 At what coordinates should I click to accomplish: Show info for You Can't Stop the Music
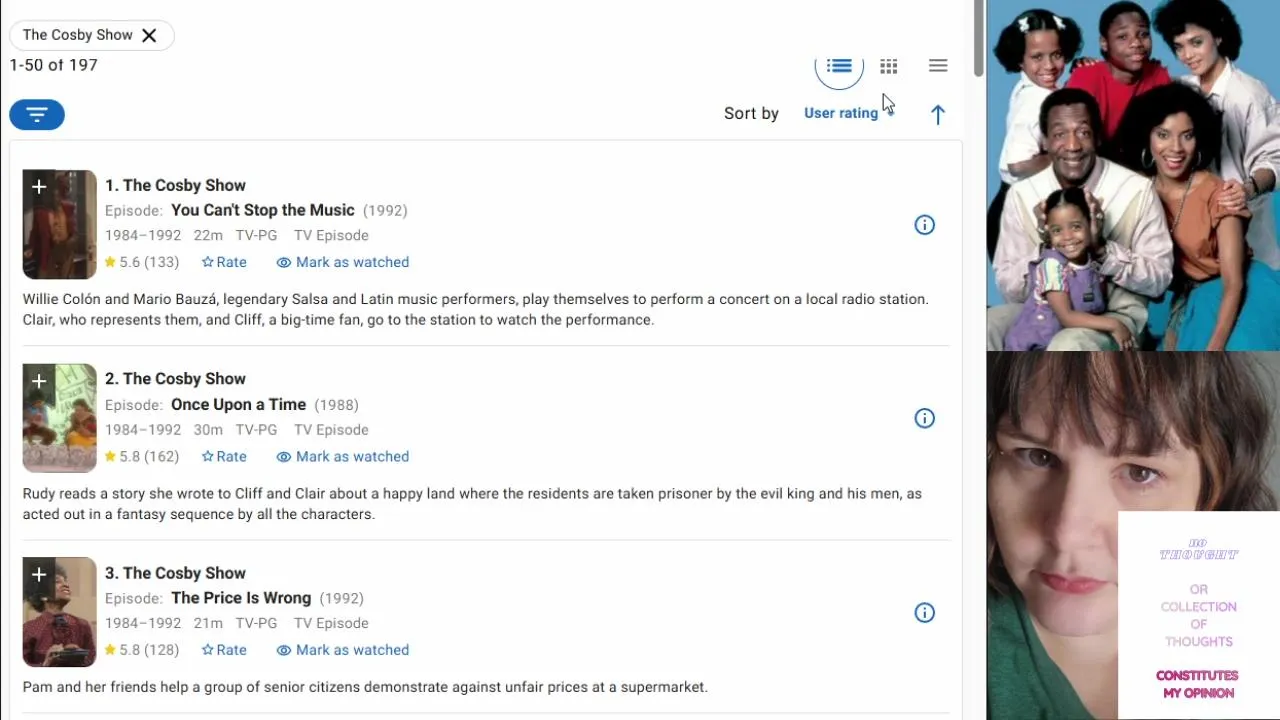pos(925,225)
